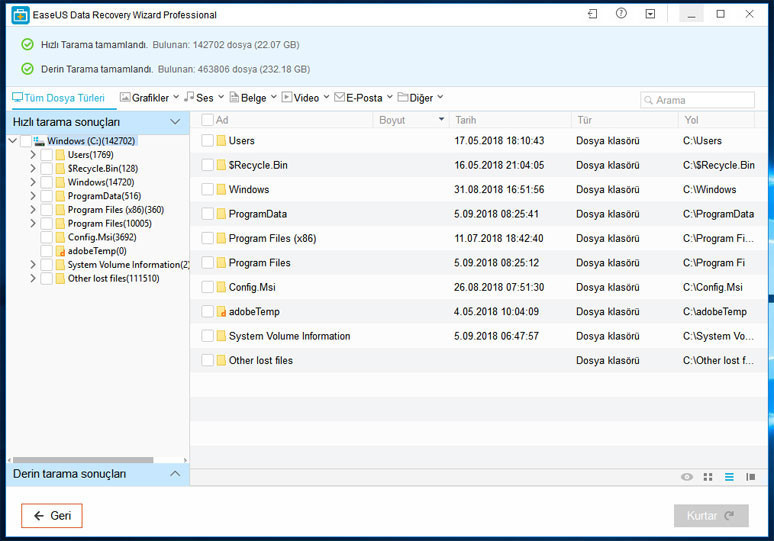The image size is (774, 541).
Task: Open the title bar dropdown menu icon
Action: click(650, 14)
